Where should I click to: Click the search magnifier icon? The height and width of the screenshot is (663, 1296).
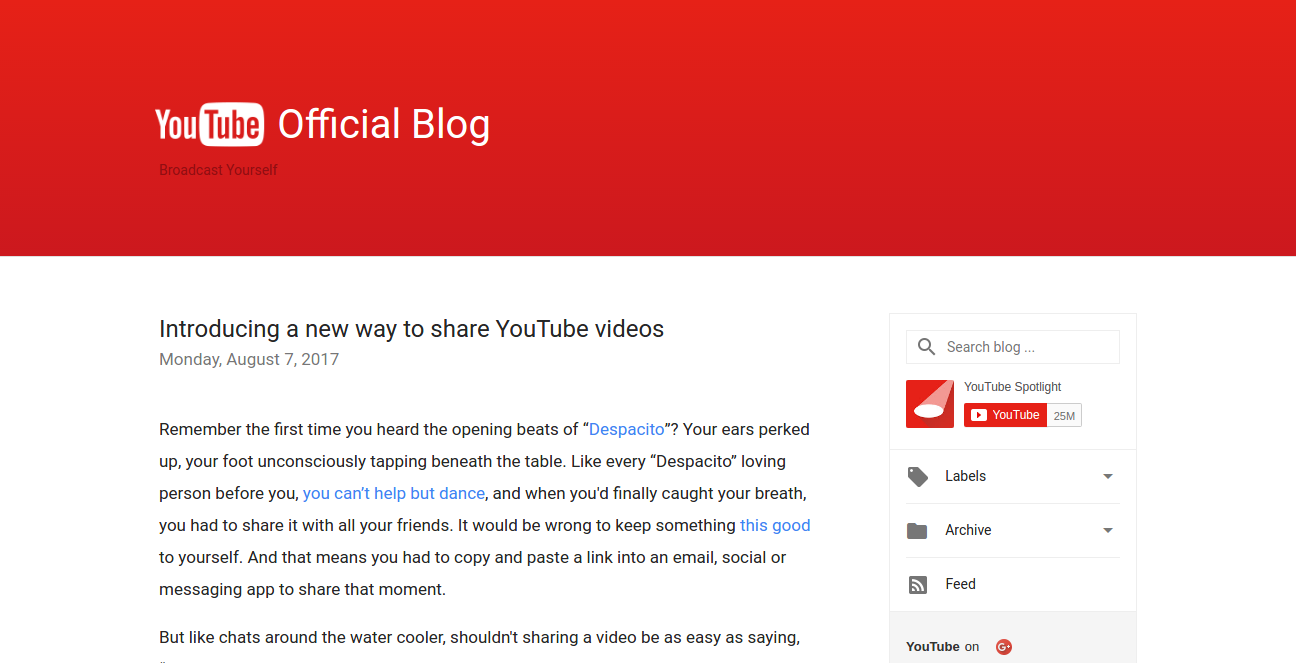click(927, 347)
